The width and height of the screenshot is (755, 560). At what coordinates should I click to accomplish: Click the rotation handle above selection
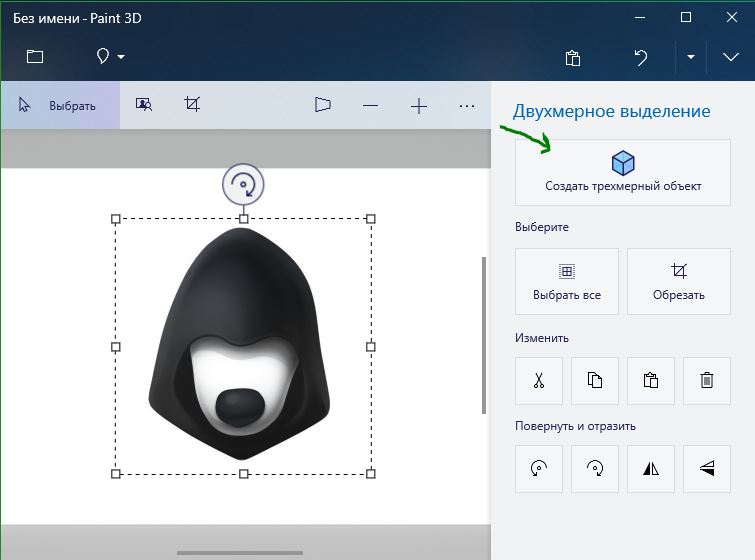coord(243,184)
